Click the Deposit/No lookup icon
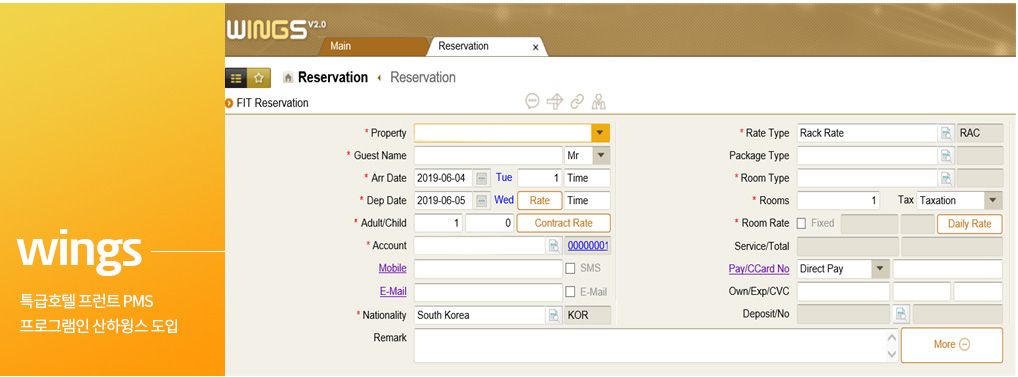Image resolution: width=1018 pixels, height=377 pixels. pyautogui.click(x=901, y=314)
